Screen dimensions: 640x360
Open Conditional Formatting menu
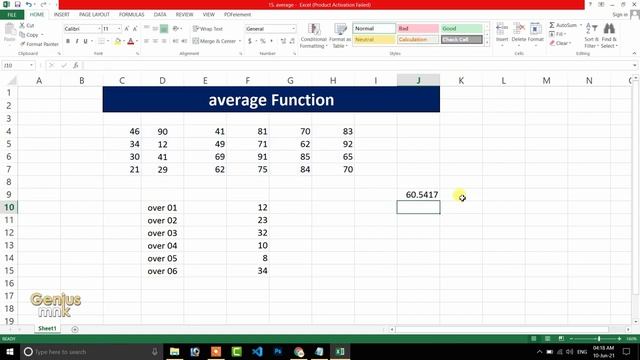click(313, 36)
